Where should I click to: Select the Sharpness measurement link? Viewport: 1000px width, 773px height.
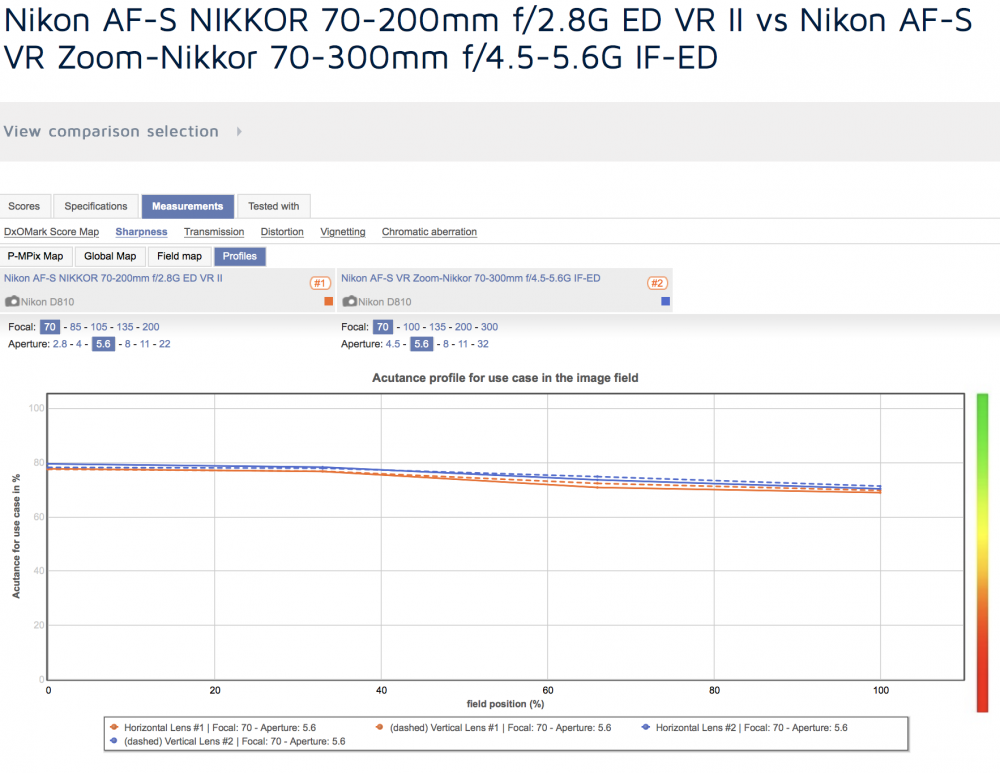pyautogui.click(x=142, y=232)
